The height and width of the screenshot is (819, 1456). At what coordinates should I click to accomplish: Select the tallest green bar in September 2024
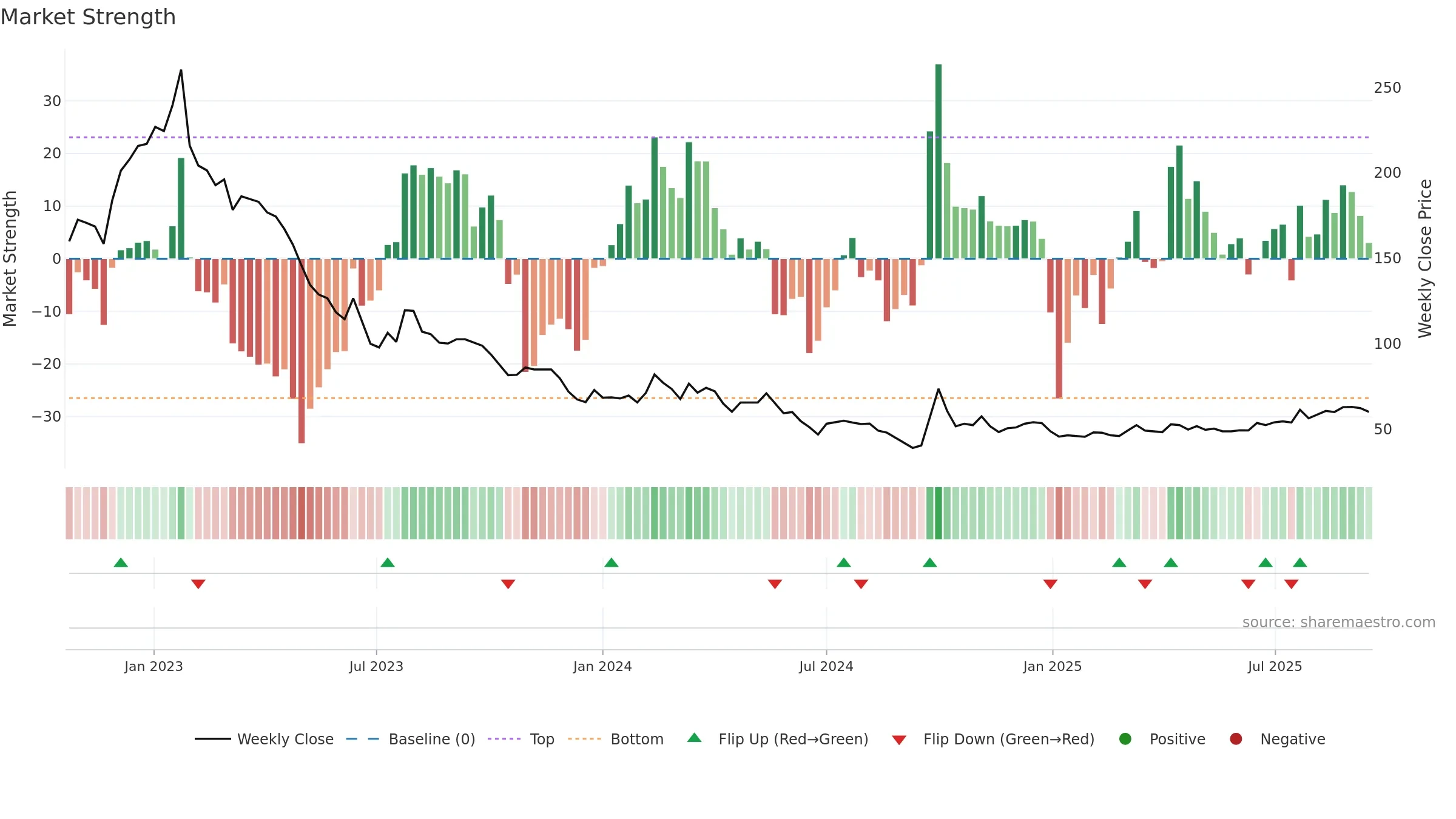click(939, 161)
